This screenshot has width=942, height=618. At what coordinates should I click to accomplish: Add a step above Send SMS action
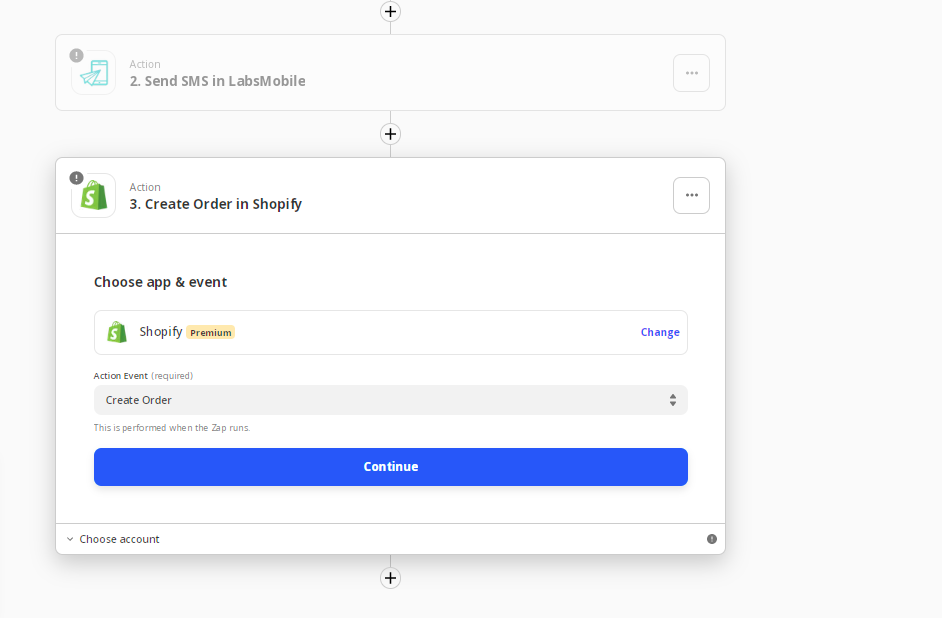coord(390,11)
